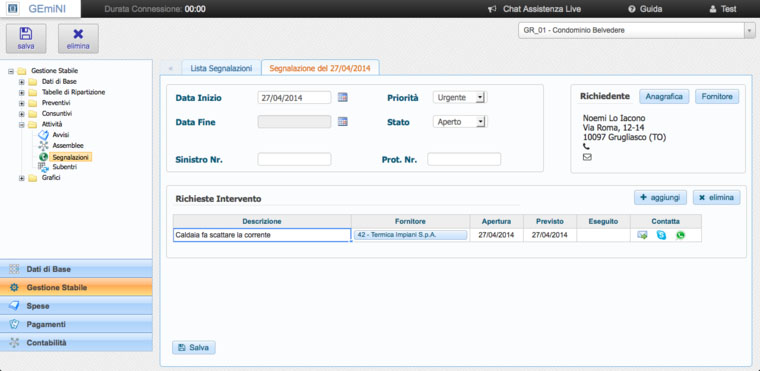Click the GEmiNI logo icon
The image size is (760, 371).
(14, 9)
